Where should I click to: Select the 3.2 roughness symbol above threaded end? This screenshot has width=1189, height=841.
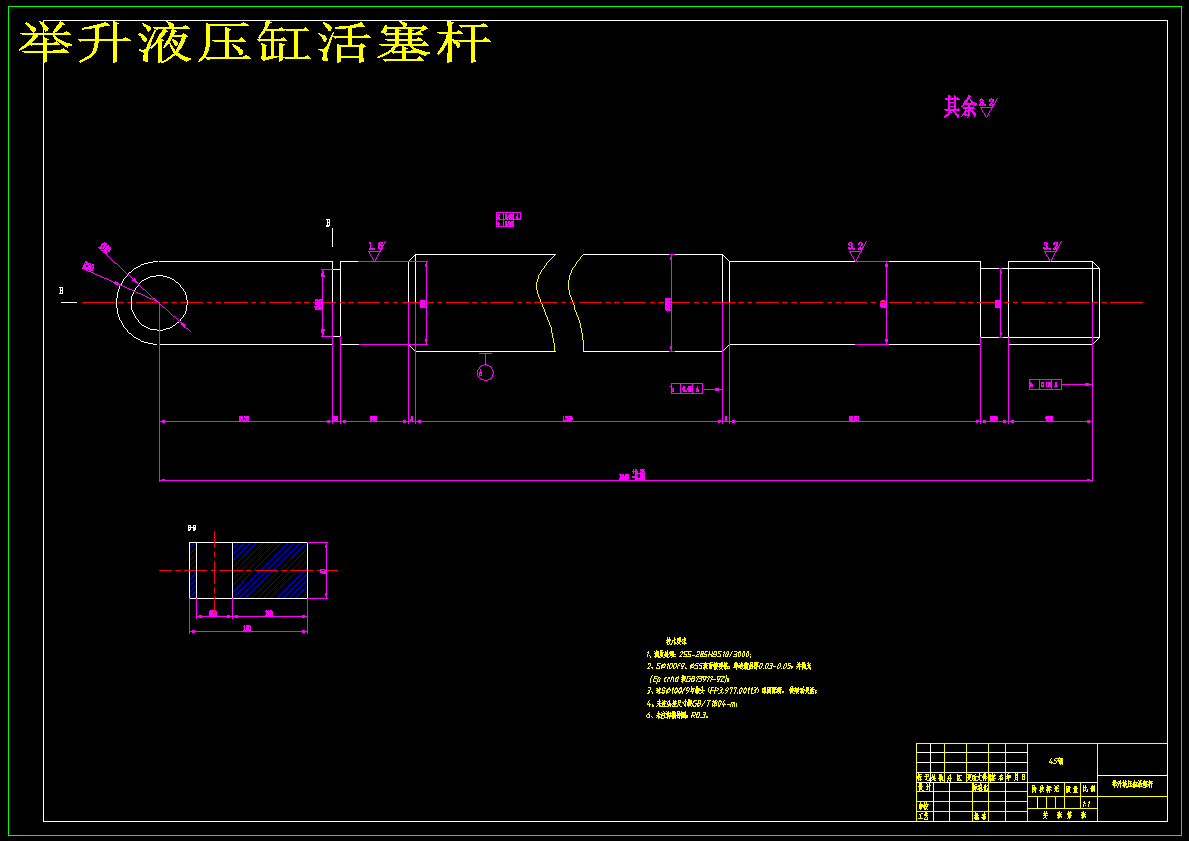pyautogui.click(x=1051, y=250)
